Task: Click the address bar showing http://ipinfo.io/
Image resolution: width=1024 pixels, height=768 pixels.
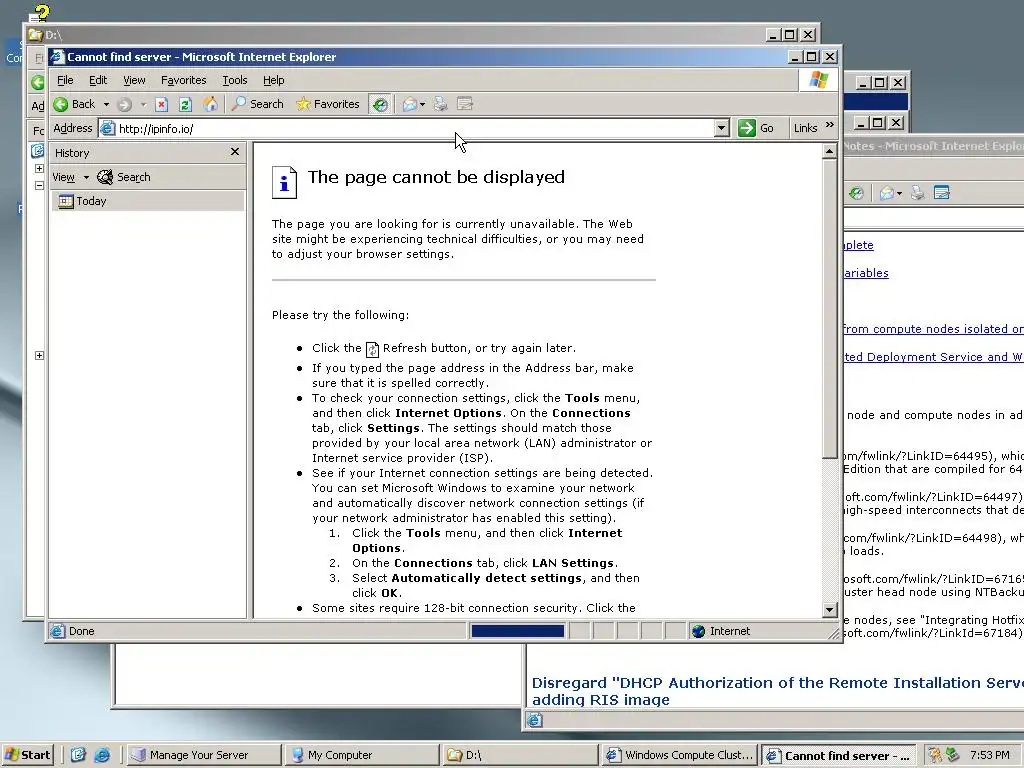Action: click(415, 129)
